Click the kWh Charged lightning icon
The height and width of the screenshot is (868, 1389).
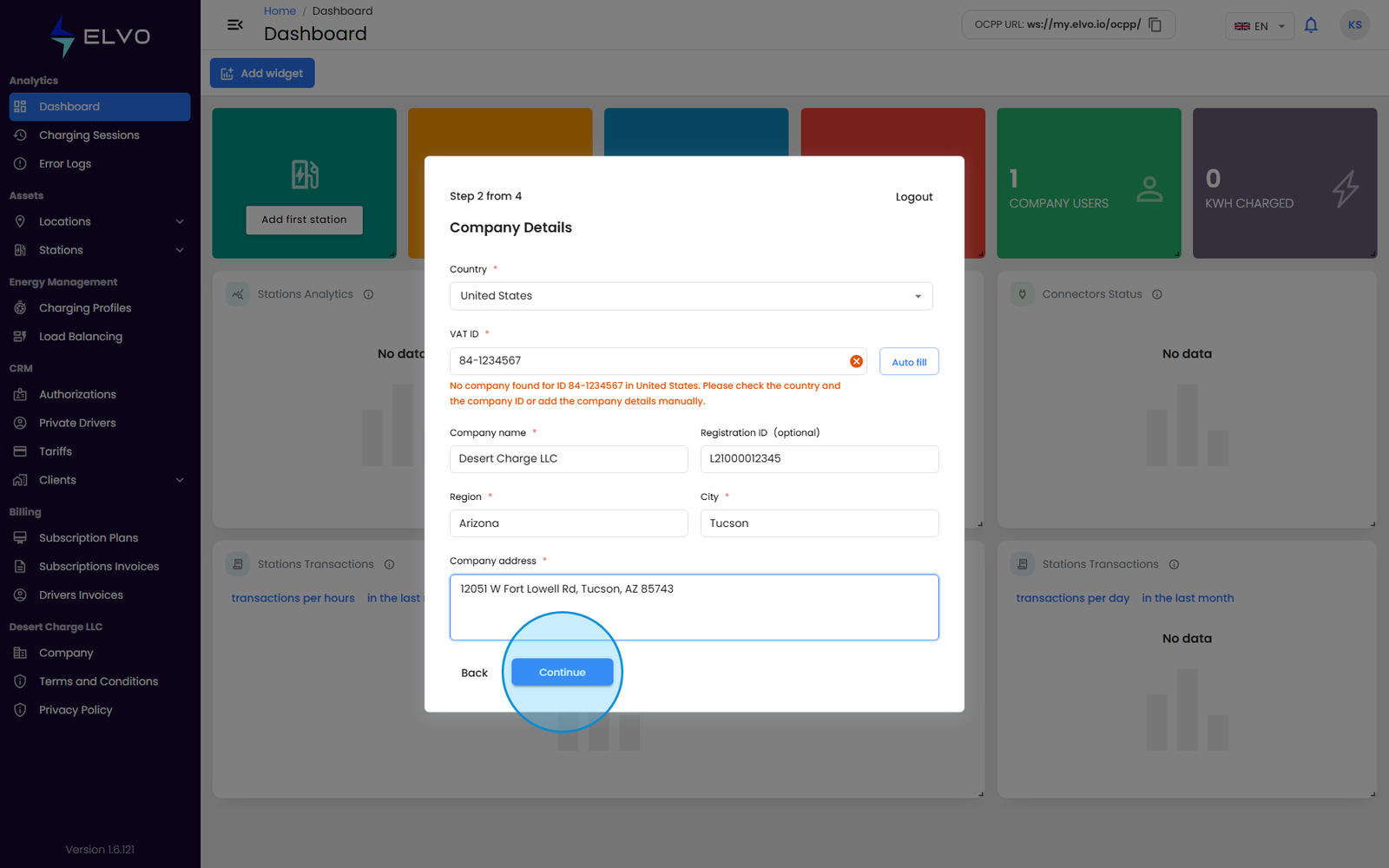[x=1346, y=189]
